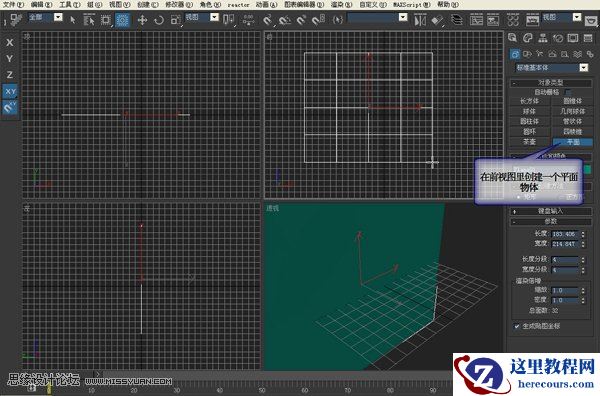
Task: Select Lights category icon
Action: pos(540,54)
